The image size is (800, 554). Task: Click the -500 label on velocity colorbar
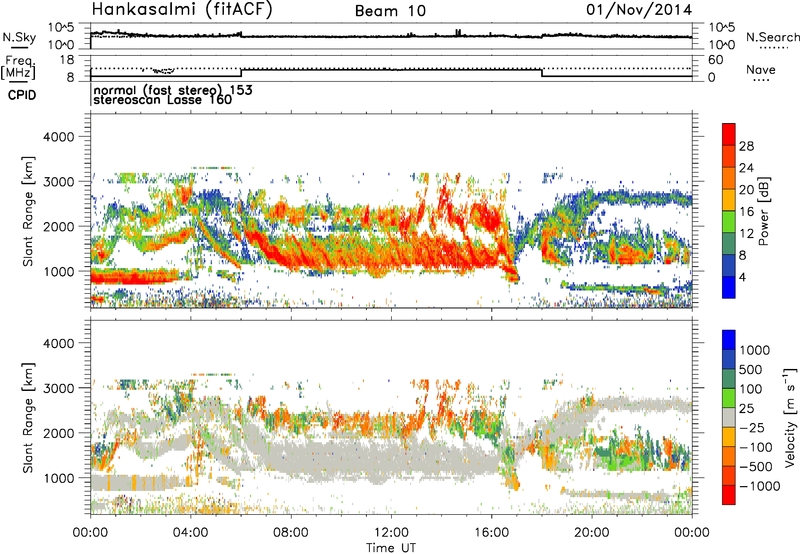pos(756,467)
